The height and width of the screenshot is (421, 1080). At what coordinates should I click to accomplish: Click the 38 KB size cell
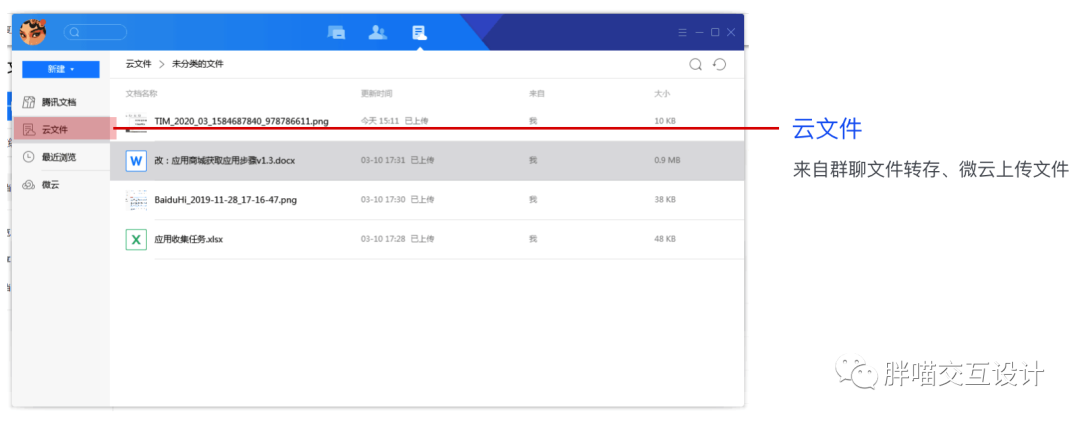click(x=665, y=200)
